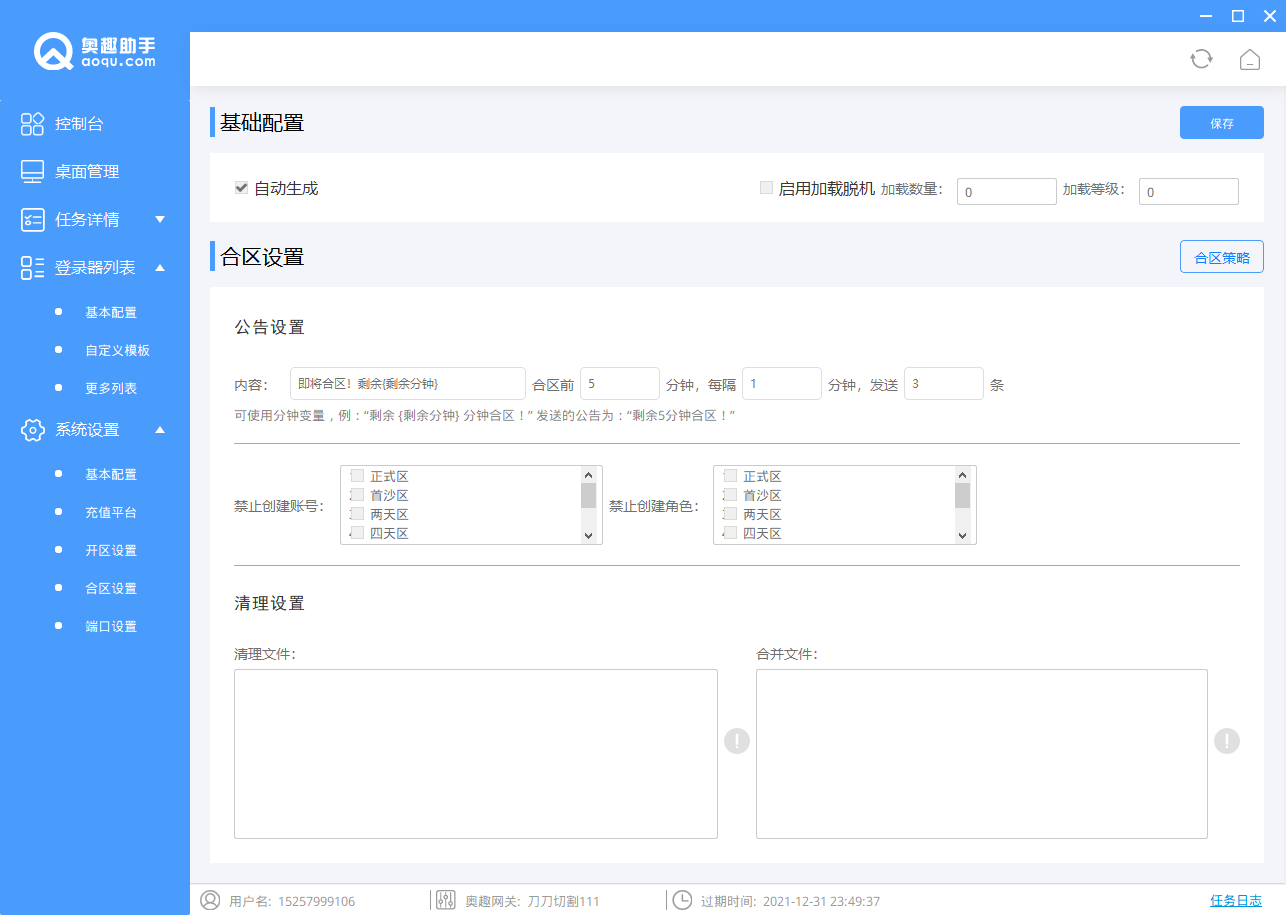
Task: Collapse the 登录器列表 menu arrow
Action: [160, 267]
